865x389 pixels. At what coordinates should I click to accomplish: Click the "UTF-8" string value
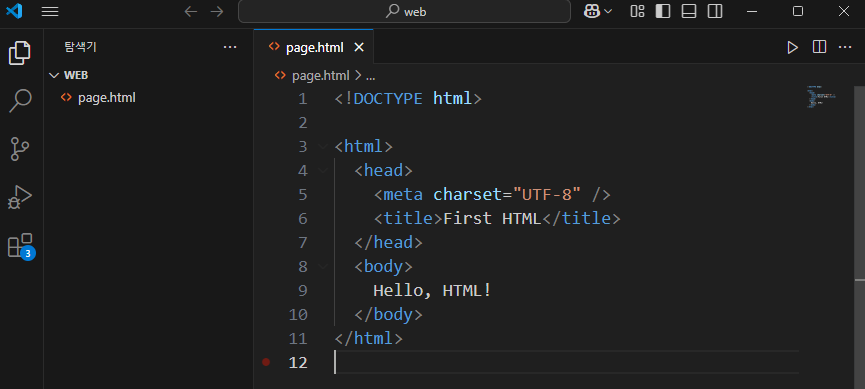pos(547,195)
